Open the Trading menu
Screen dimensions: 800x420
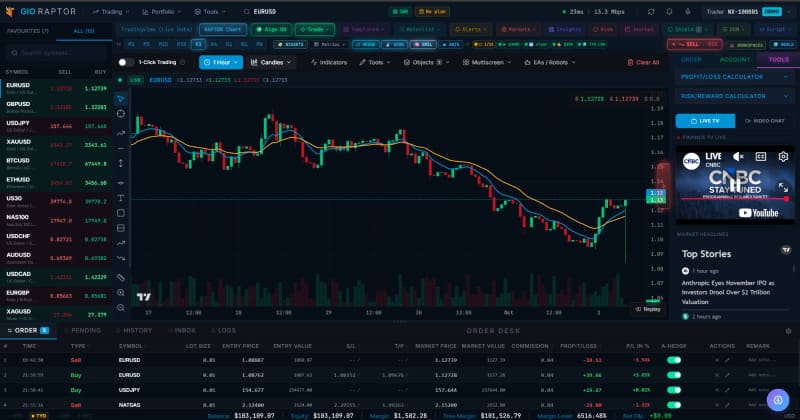coord(110,11)
